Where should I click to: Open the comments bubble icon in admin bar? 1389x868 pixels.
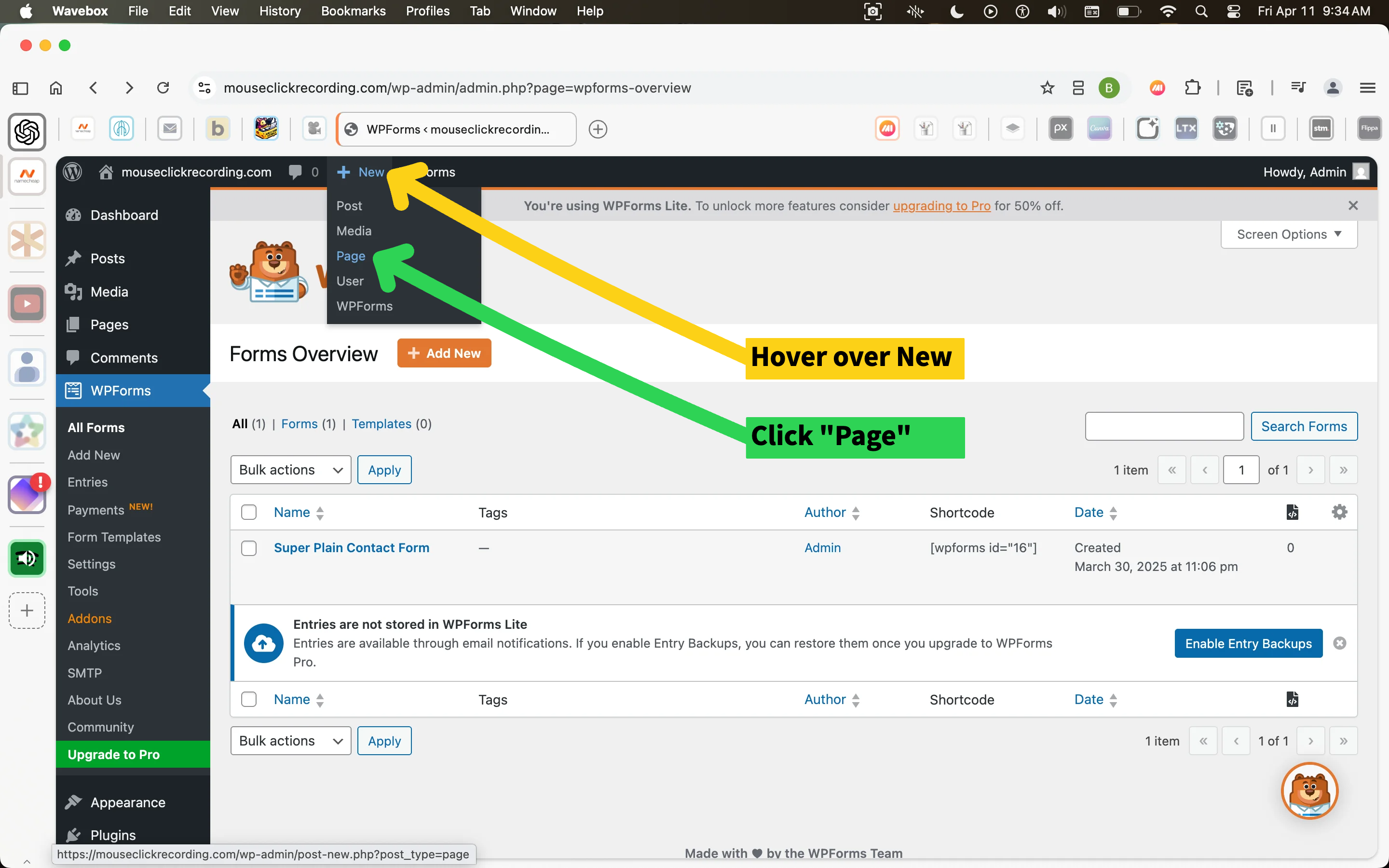click(296, 172)
